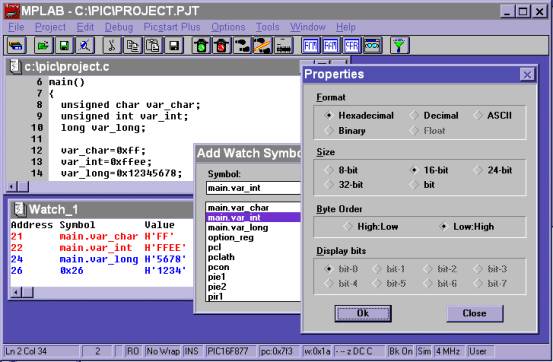This screenshot has width=553, height=362.
Task: Choose the 32-bit size option
Action: (x=344, y=185)
